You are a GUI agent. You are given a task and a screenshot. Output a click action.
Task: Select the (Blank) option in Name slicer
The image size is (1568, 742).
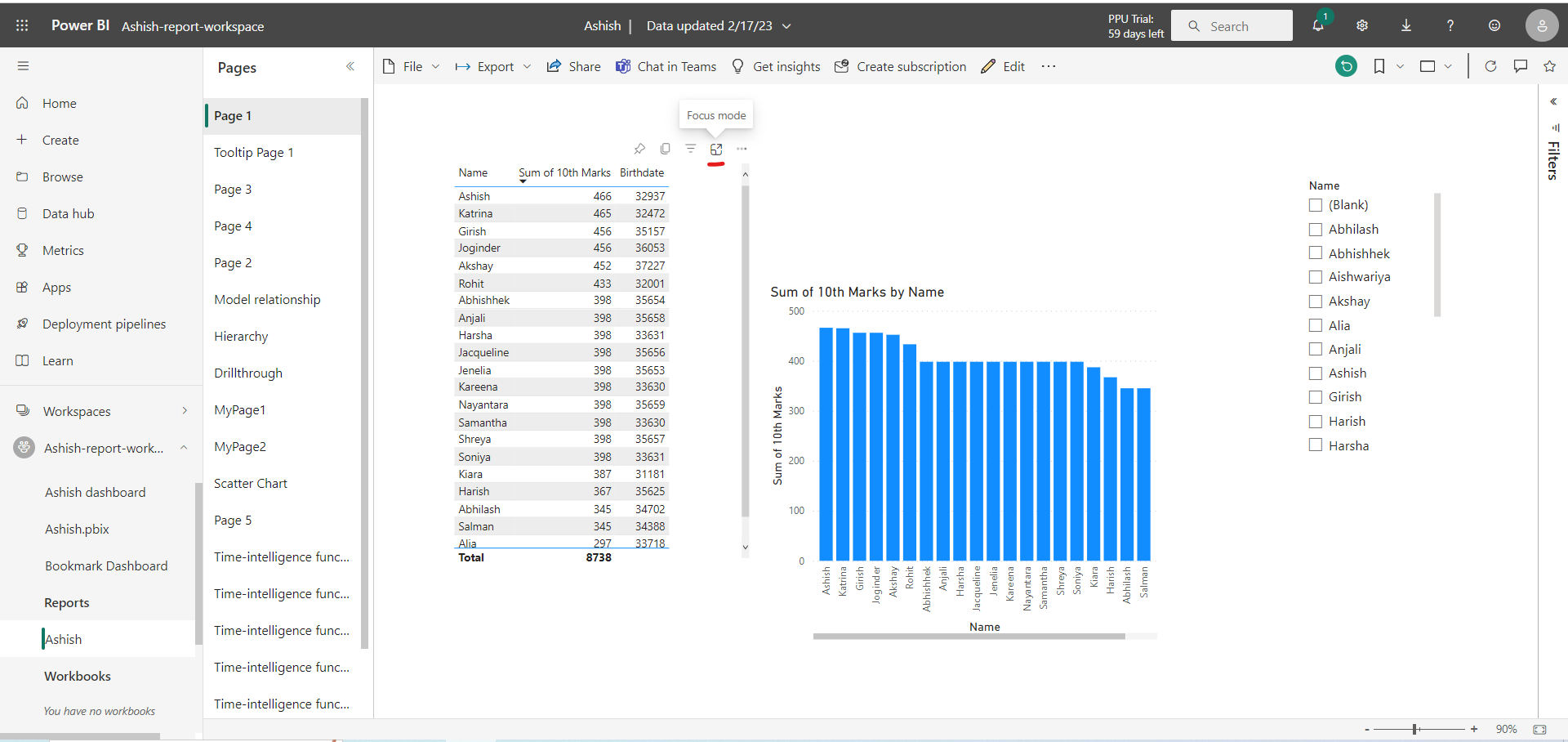[x=1316, y=205]
